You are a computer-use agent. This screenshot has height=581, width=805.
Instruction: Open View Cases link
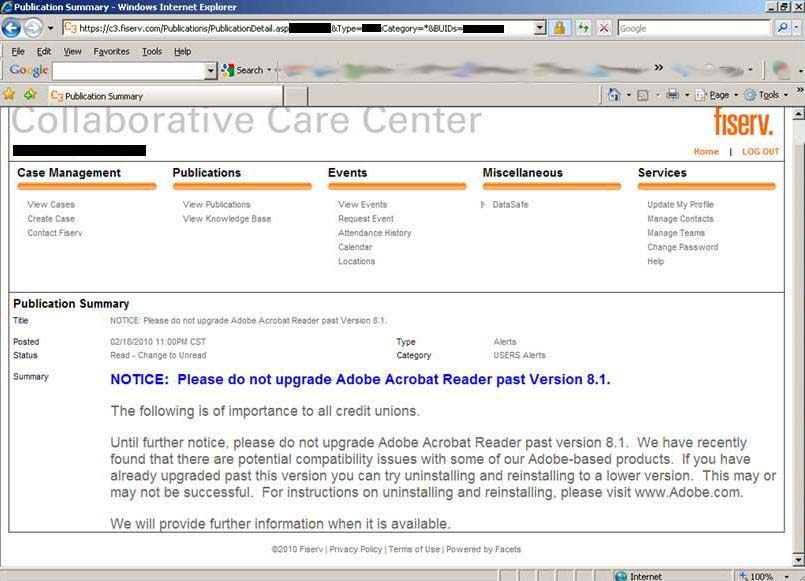[51, 204]
